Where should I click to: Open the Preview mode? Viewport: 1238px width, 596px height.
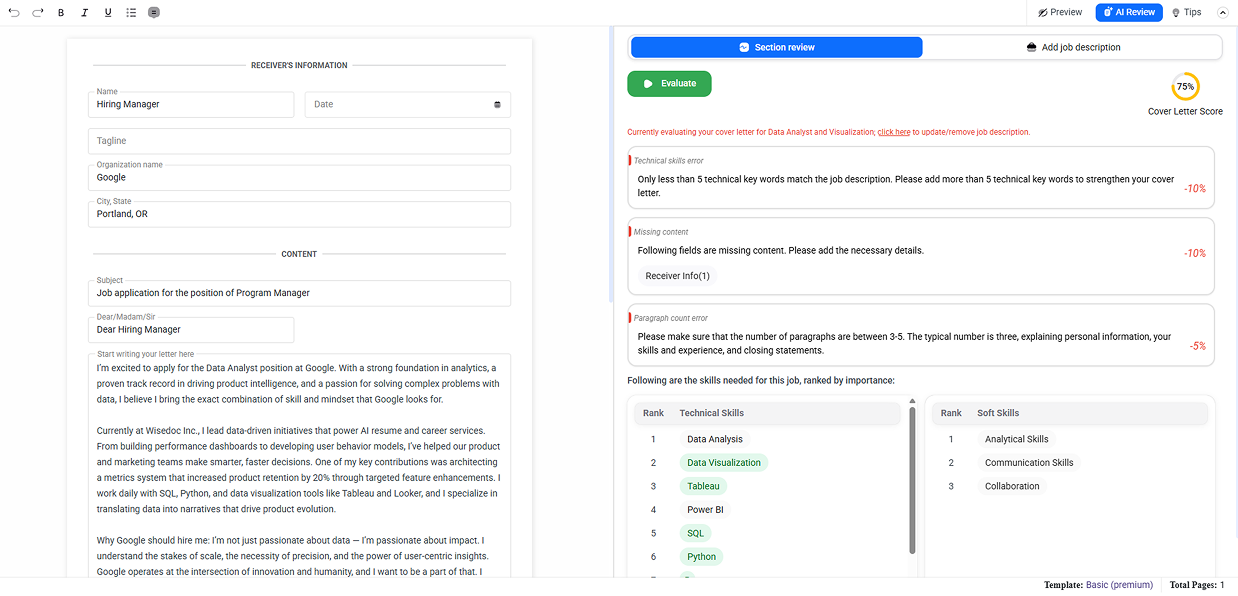[x=1060, y=12]
